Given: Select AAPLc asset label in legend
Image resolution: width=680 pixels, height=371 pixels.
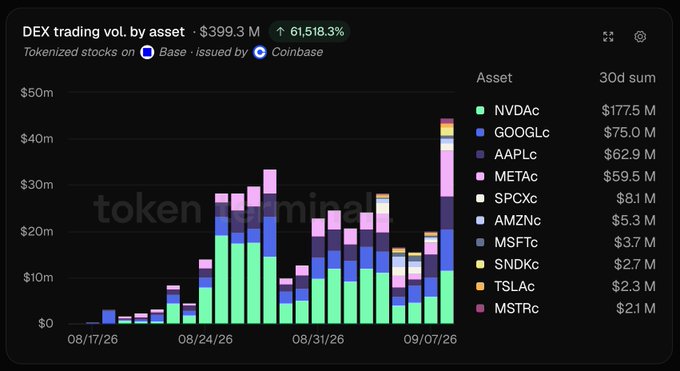Looking at the screenshot, I should click(516, 154).
